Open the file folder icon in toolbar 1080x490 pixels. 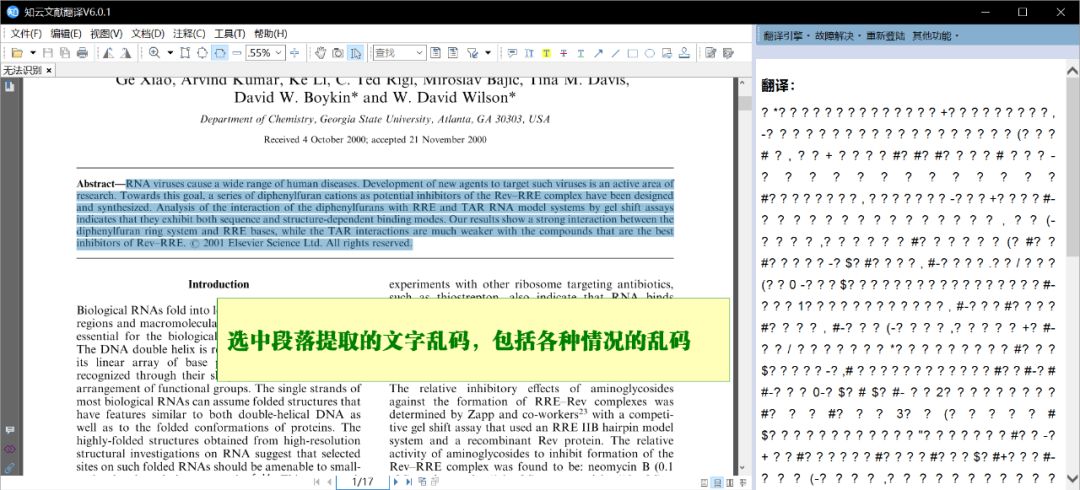[x=17, y=52]
